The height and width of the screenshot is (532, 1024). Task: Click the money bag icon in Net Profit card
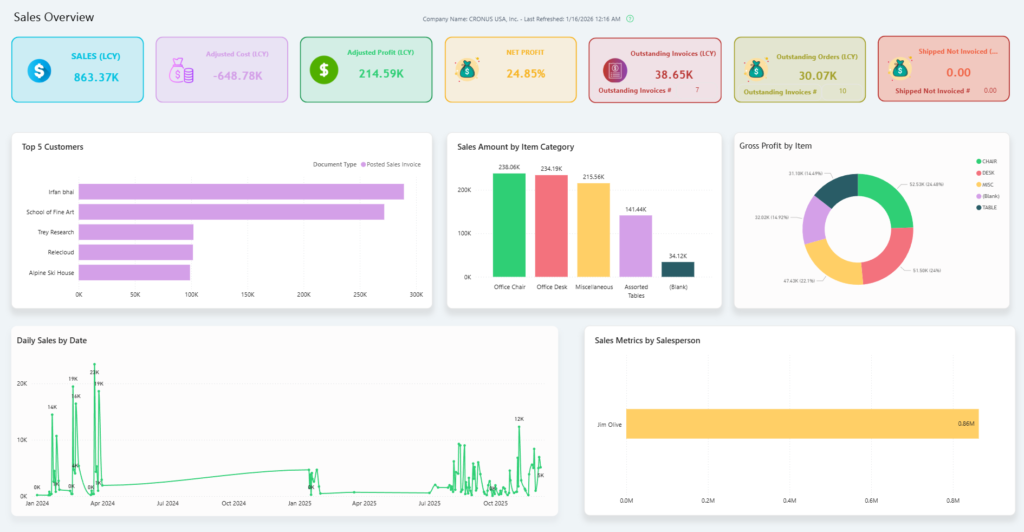coord(466,70)
